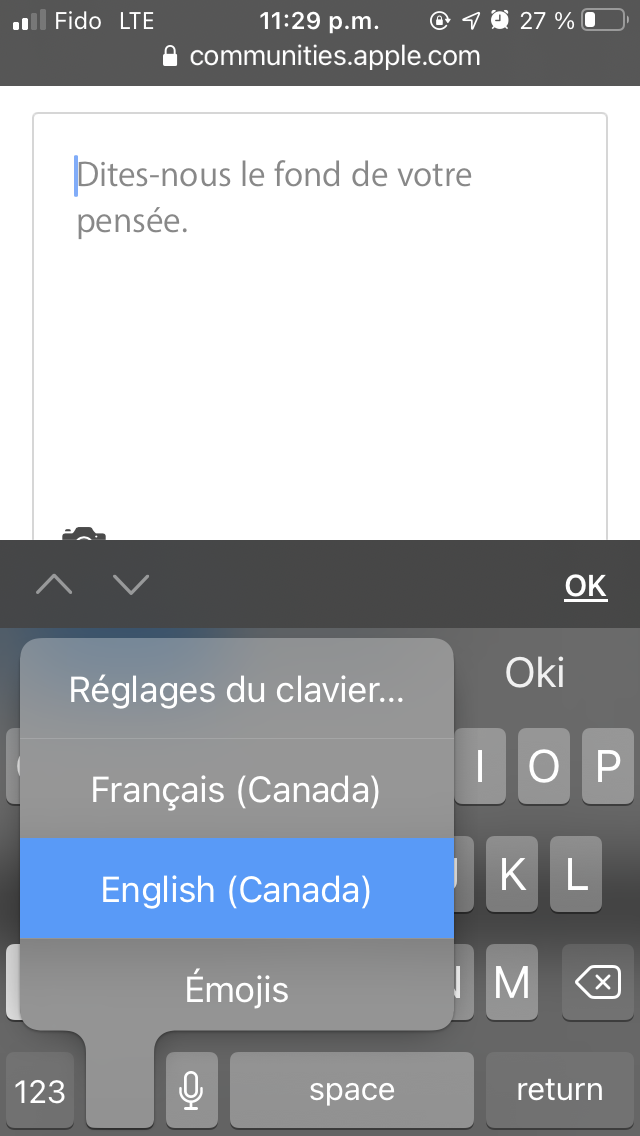
Task: Jump to next field with down chevron
Action: (131, 584)
